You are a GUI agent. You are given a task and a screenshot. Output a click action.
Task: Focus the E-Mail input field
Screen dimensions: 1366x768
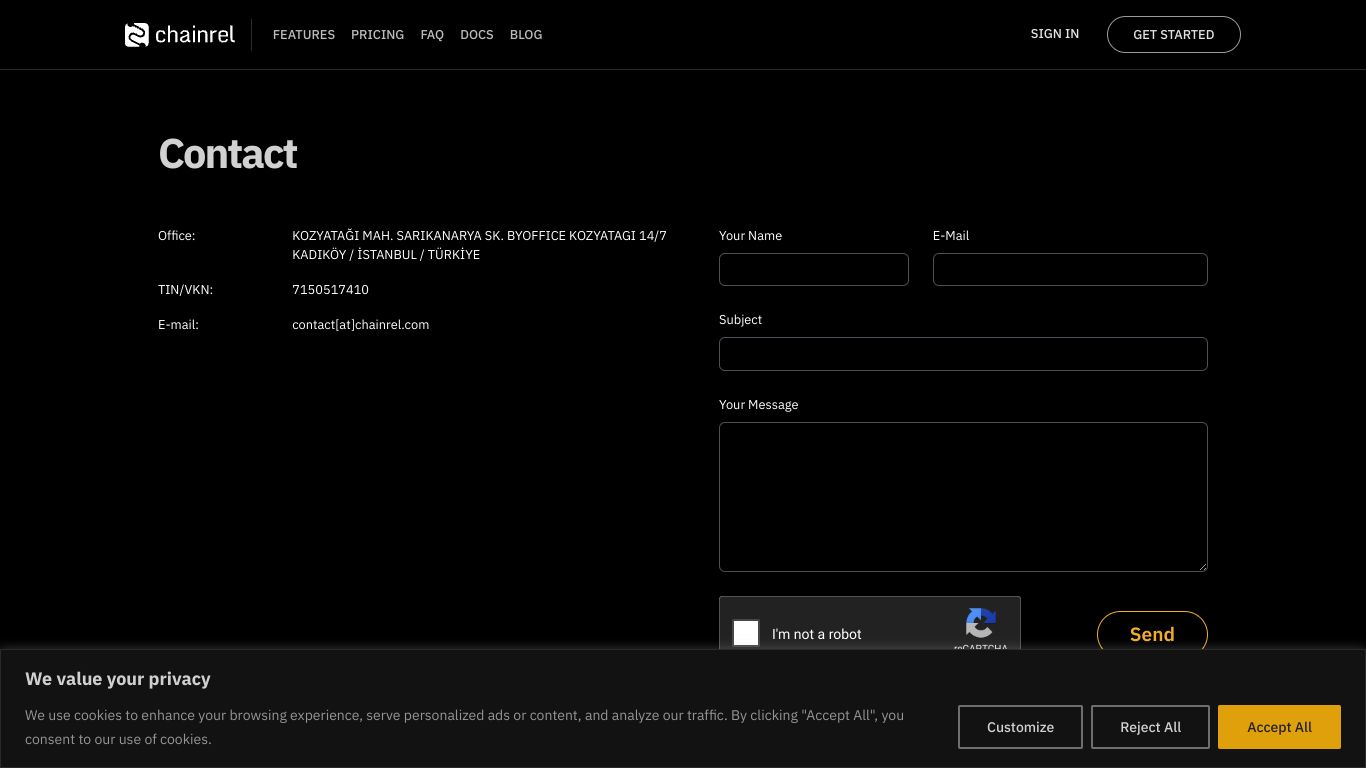1070,270
